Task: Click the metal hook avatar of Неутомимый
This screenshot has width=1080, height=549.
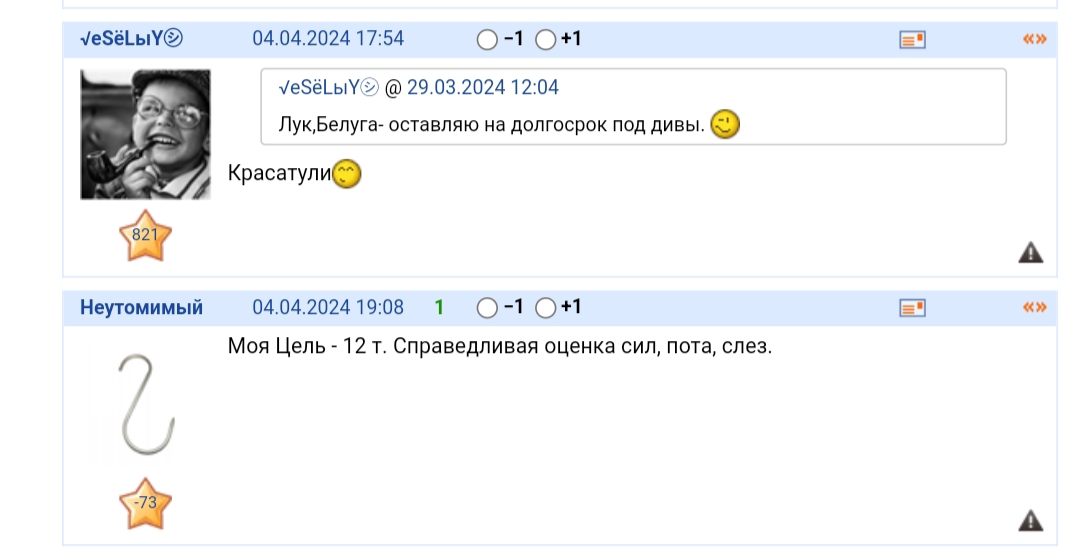Action: [x=146, y=408]
